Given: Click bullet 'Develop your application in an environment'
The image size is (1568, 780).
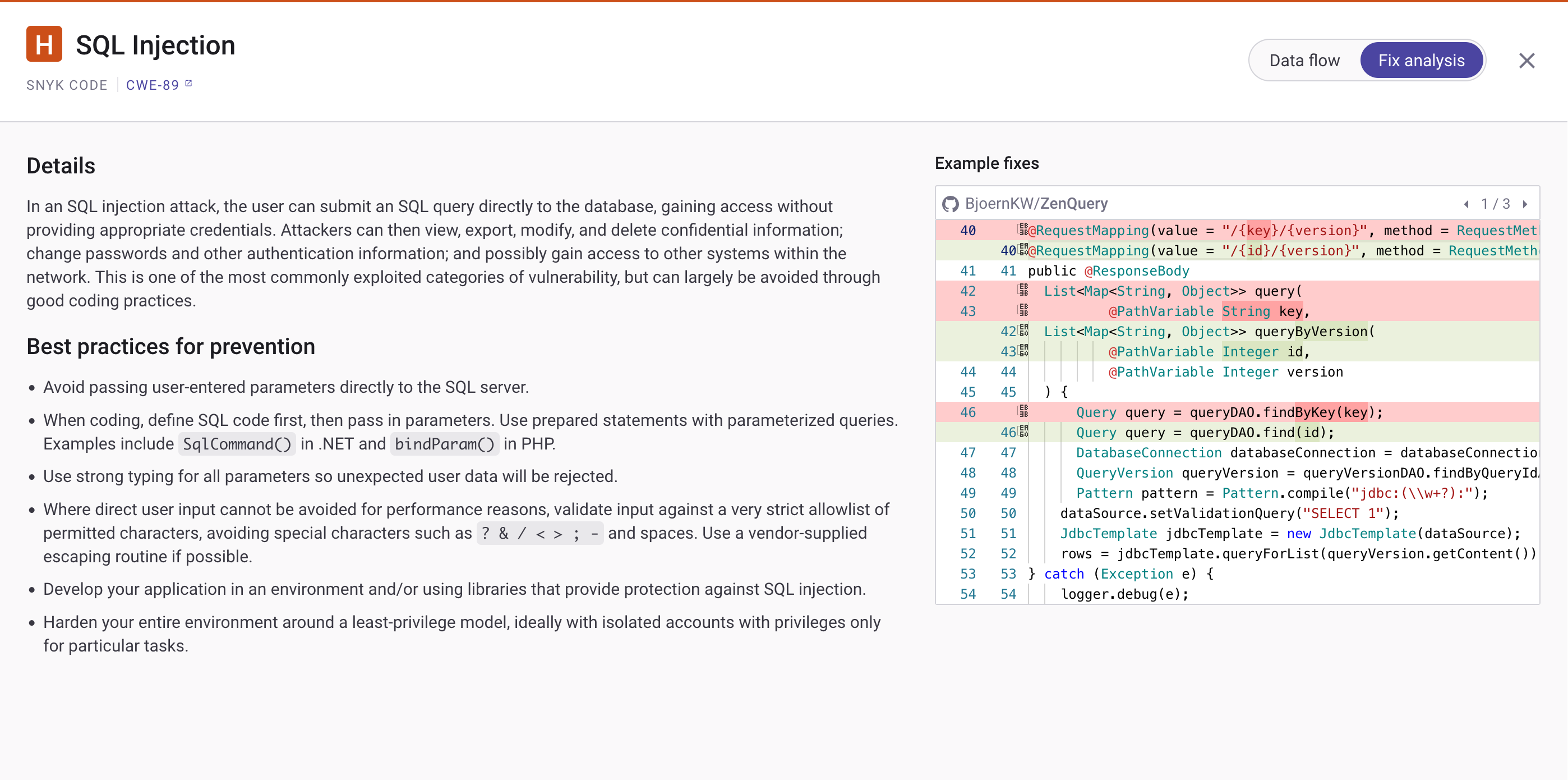Looking at the screenshot, I should click(x=454, y=589).
